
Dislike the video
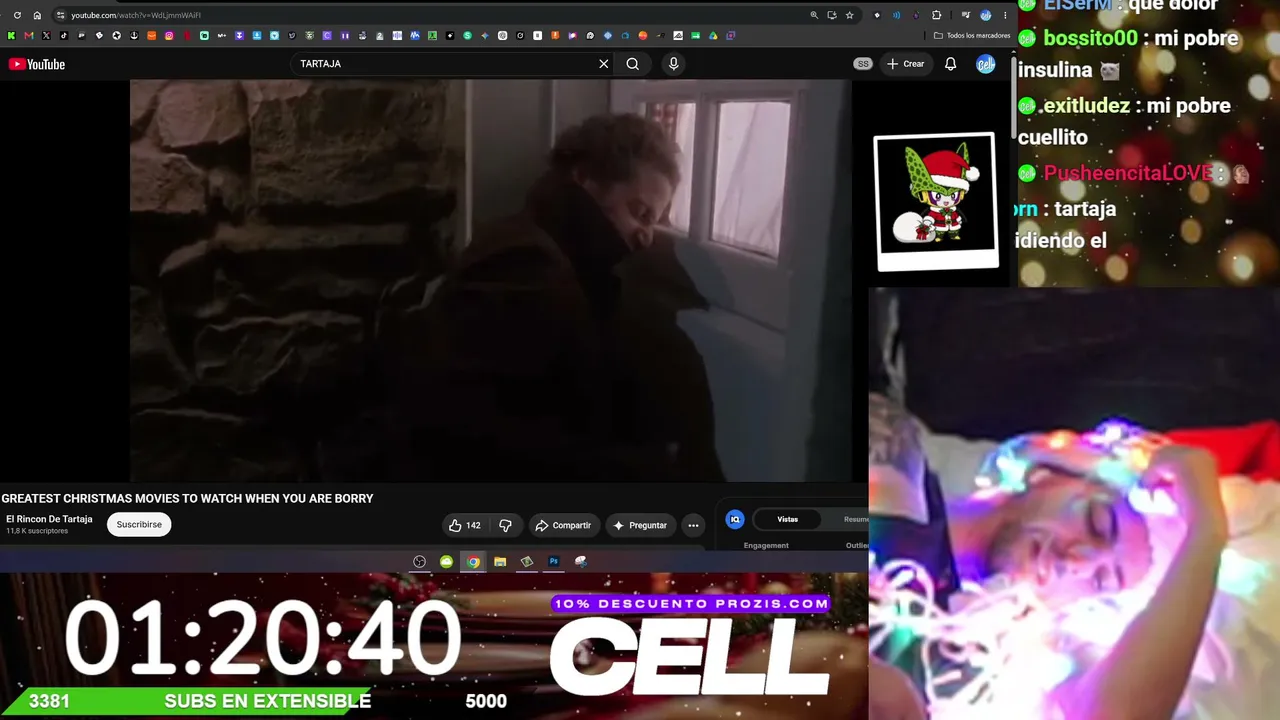pyautogui.click(x=505, y=525)
